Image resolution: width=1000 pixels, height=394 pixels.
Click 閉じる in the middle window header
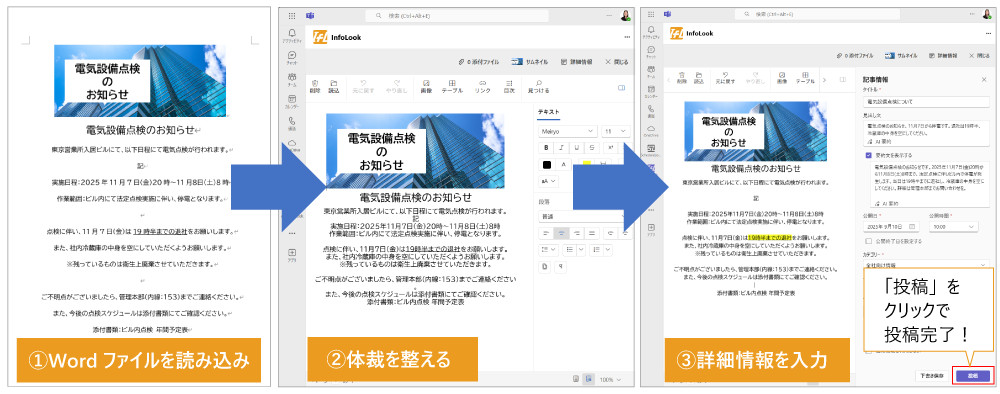[x=616, y=62]
